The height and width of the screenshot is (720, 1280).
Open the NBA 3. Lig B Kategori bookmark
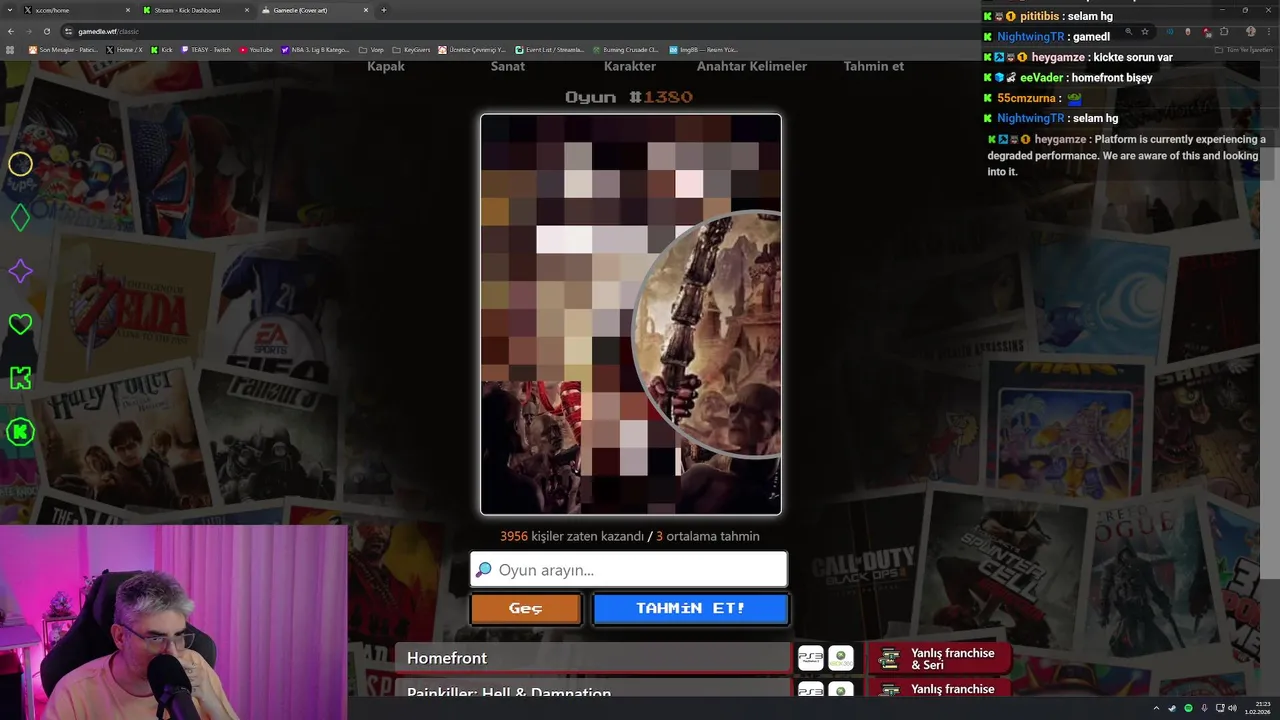[316, 49]
